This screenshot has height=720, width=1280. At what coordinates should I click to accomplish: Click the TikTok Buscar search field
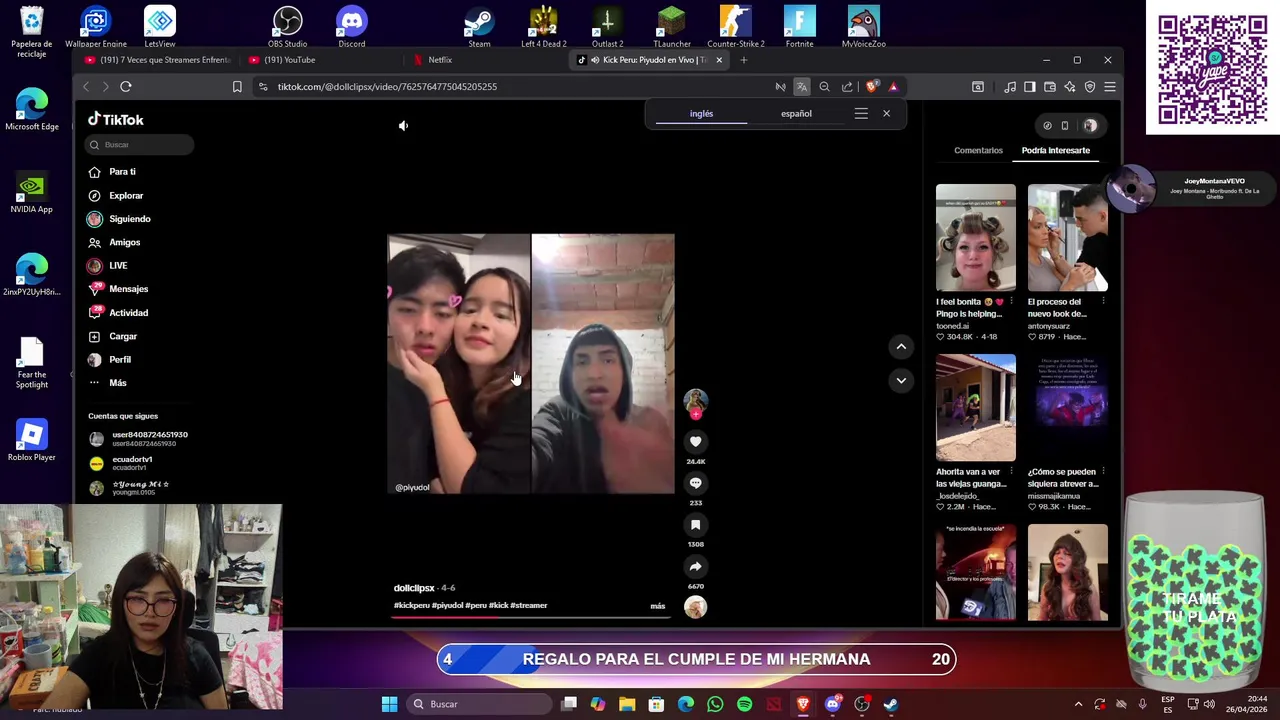coord(140,145)
